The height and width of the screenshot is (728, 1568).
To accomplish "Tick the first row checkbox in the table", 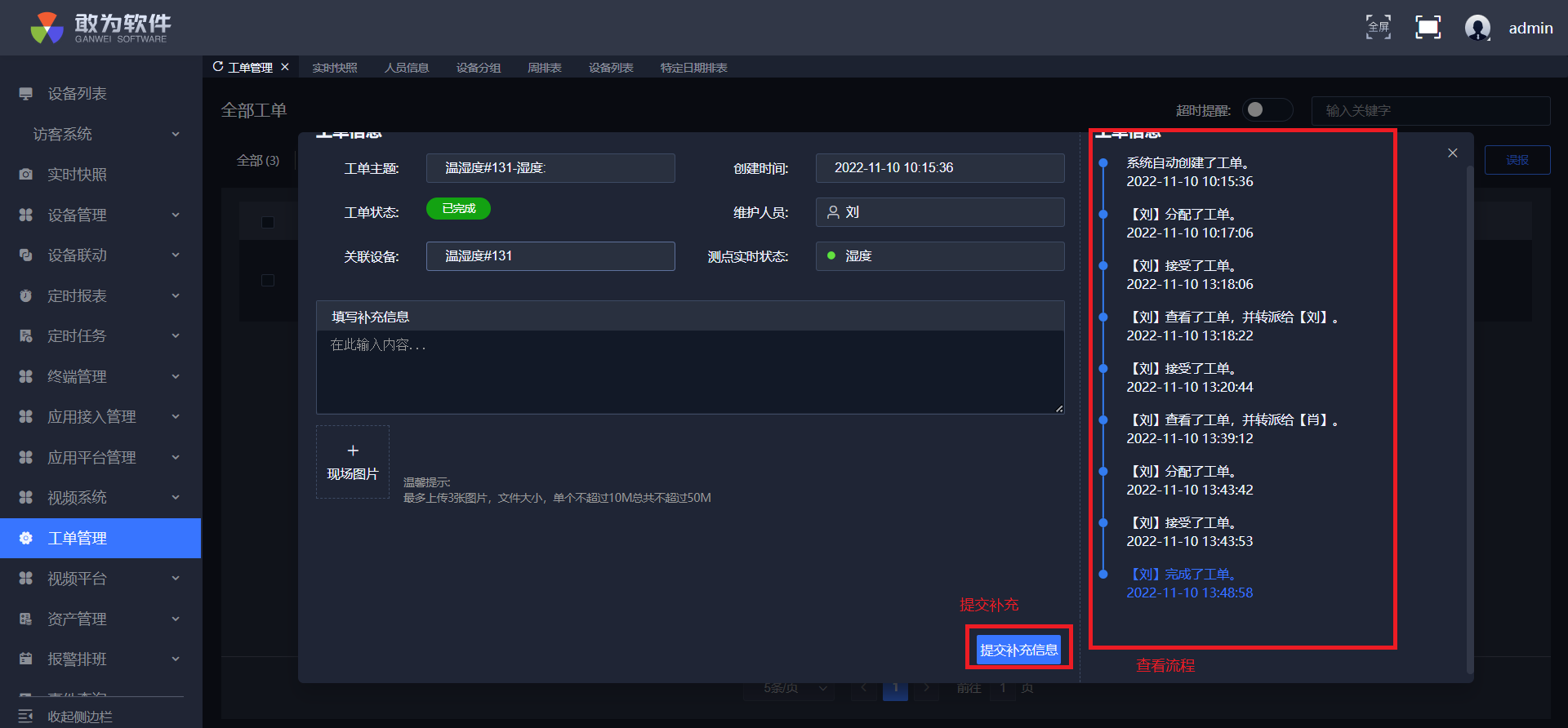I will 268,281.
